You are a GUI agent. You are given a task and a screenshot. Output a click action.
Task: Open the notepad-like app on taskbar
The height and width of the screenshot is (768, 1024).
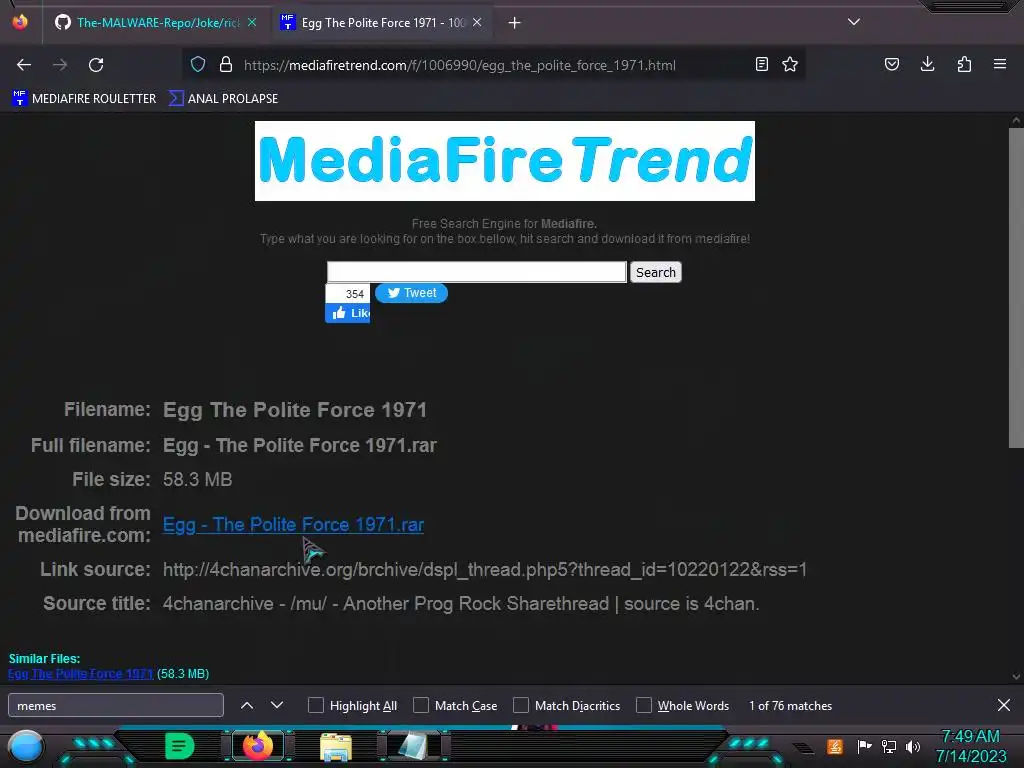click(413, 746)
